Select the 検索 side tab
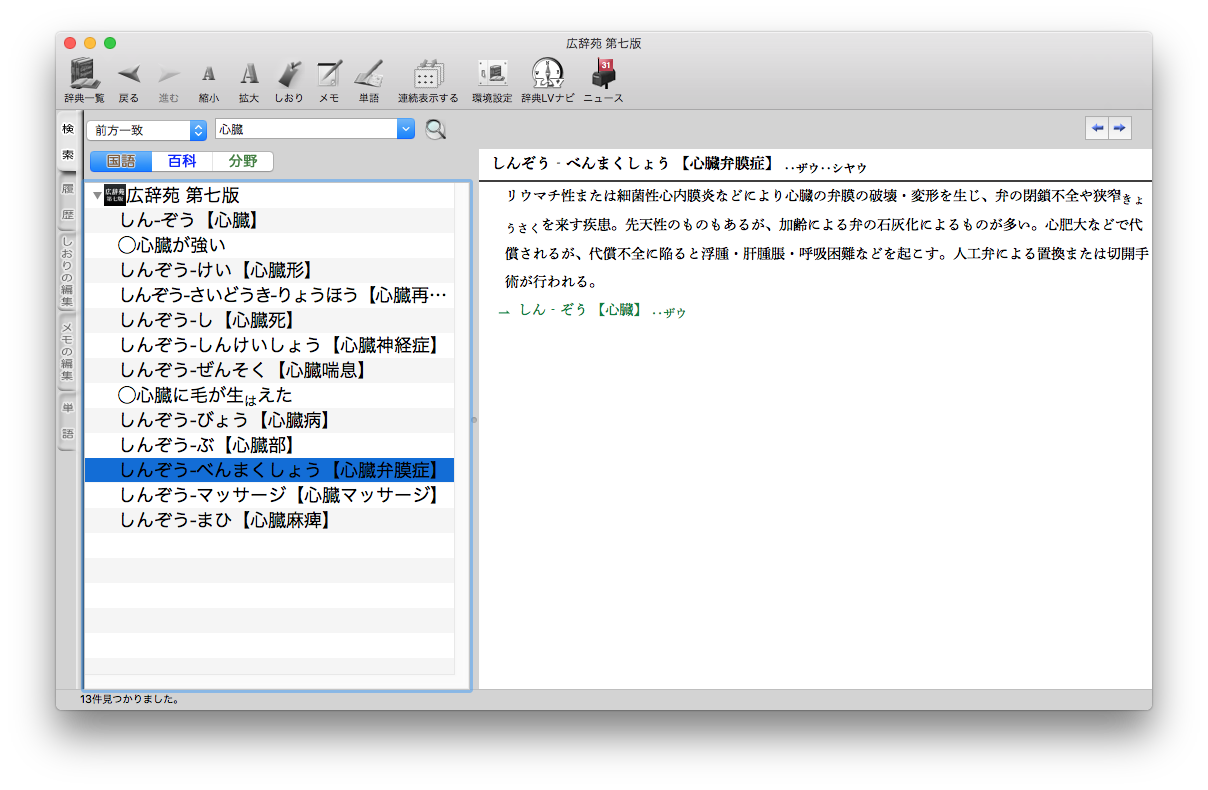Image resolution: width=1208 pixels, height=790 pixels. point(68,142)
